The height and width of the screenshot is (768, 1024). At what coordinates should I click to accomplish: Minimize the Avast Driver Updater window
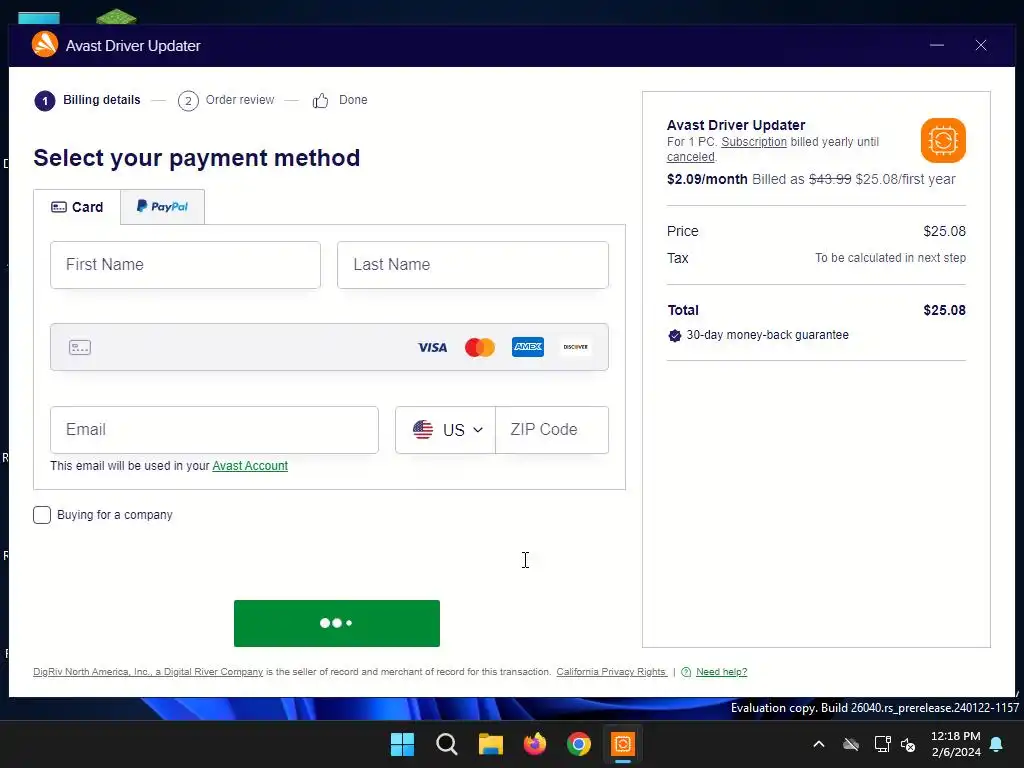click(x=937, y=45)
